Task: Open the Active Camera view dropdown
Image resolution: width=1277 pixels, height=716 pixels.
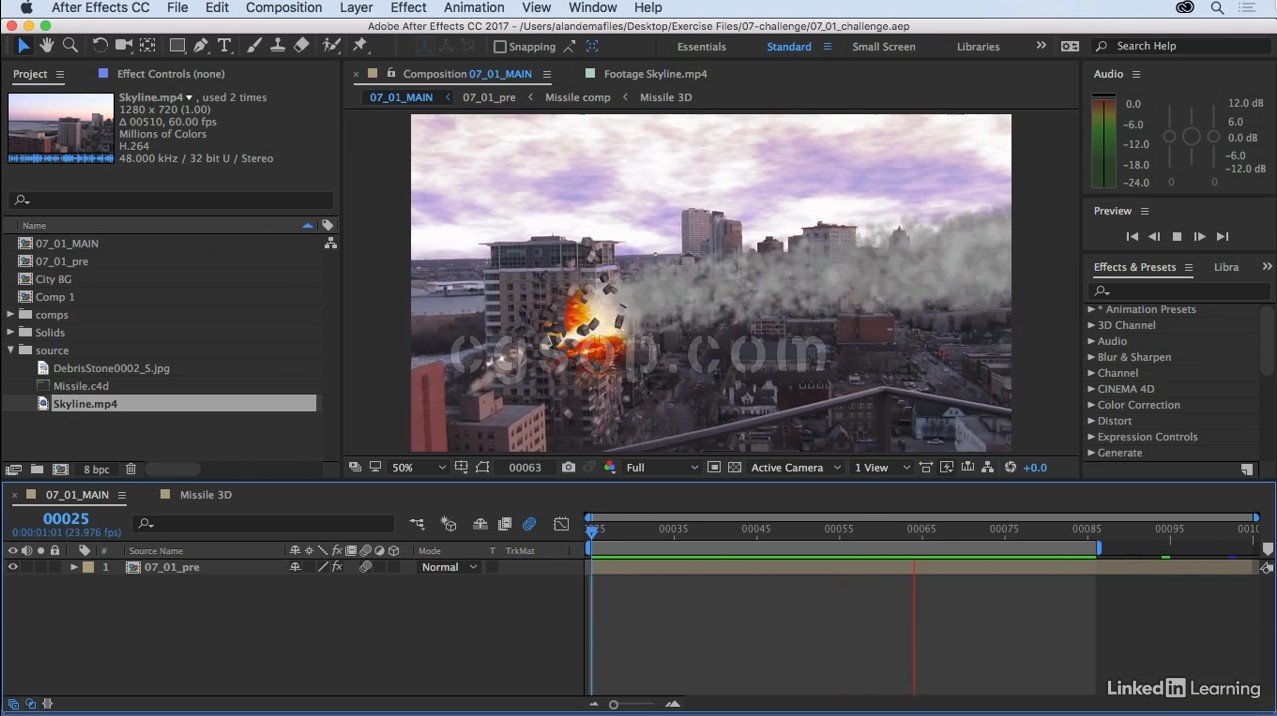Action: coord(795,467)
